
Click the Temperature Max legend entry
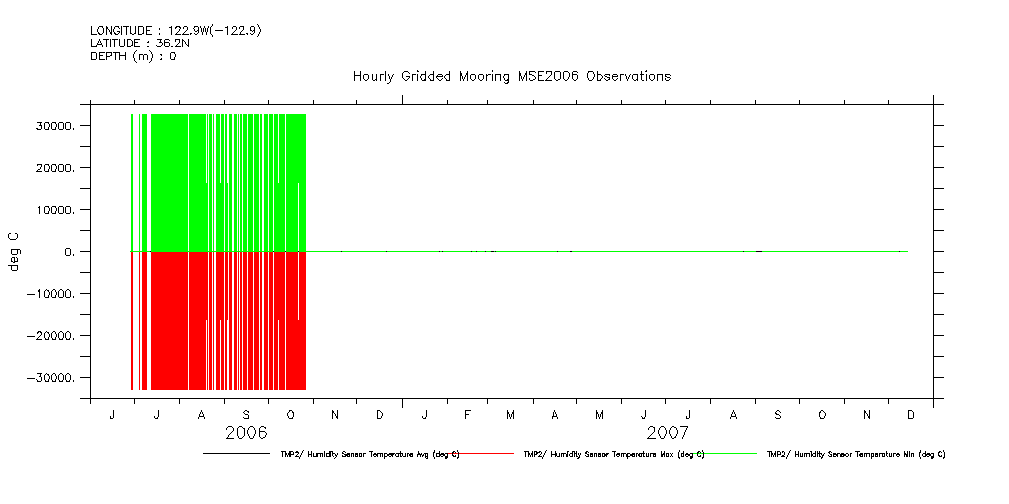click(x=613, y=454)
